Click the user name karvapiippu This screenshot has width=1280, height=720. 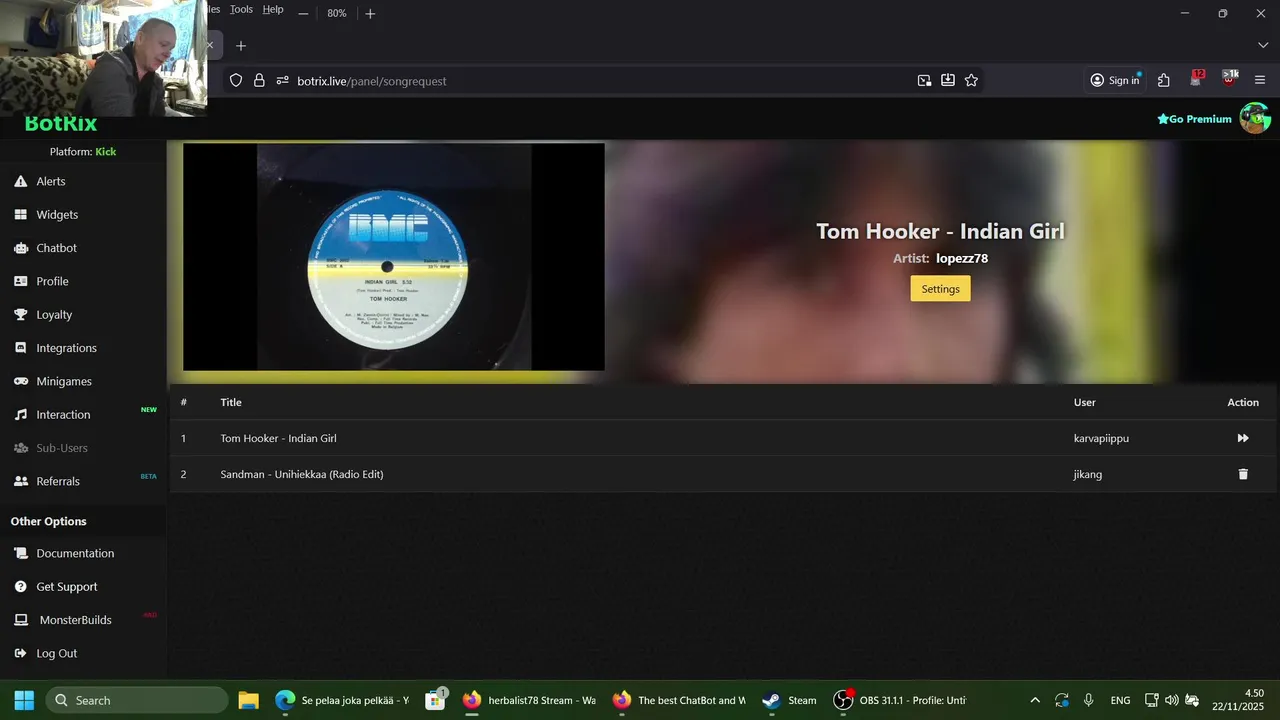pos(1101,438)
